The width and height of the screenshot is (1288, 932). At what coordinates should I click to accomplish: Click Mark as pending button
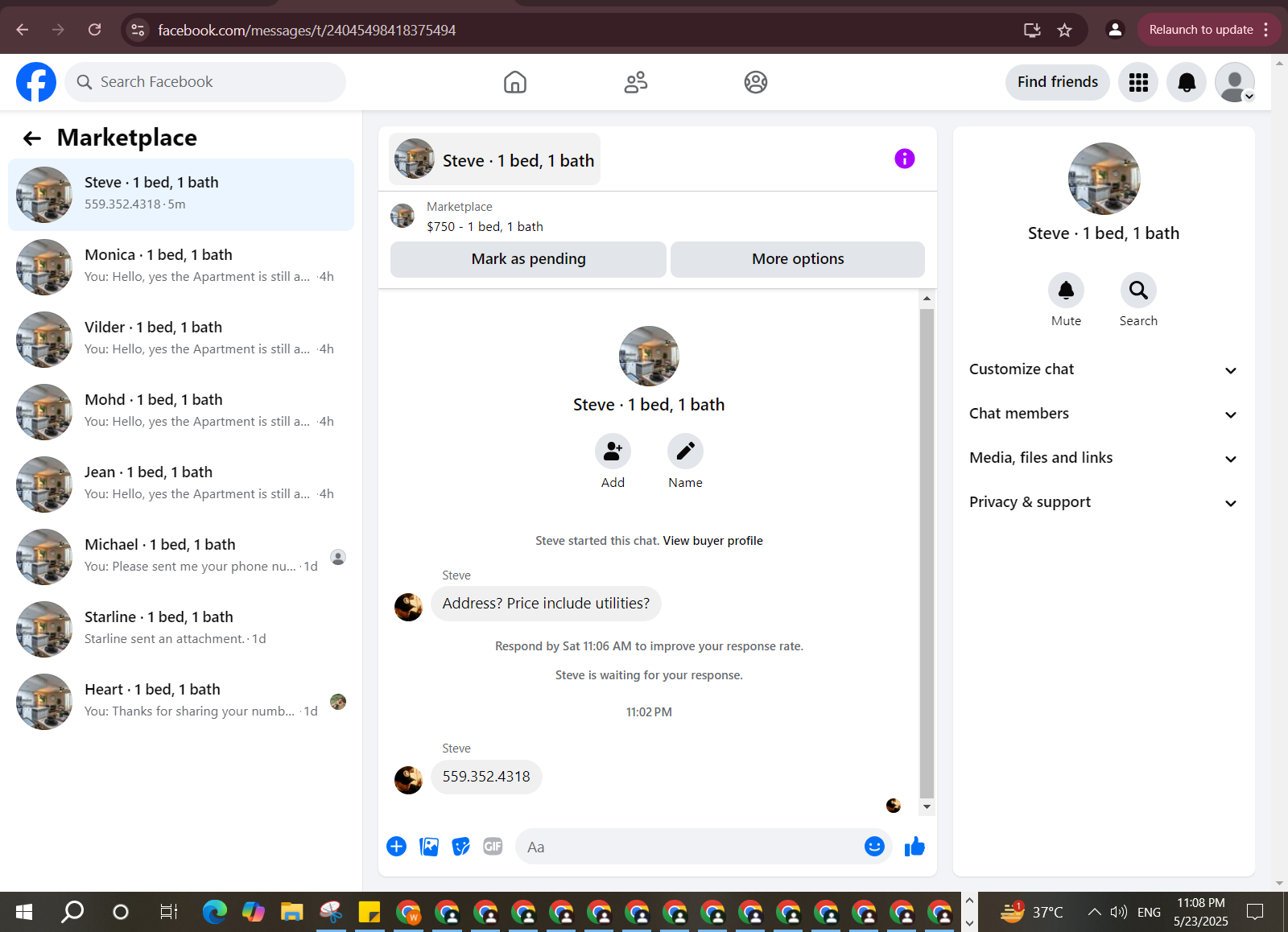point(528,259)
